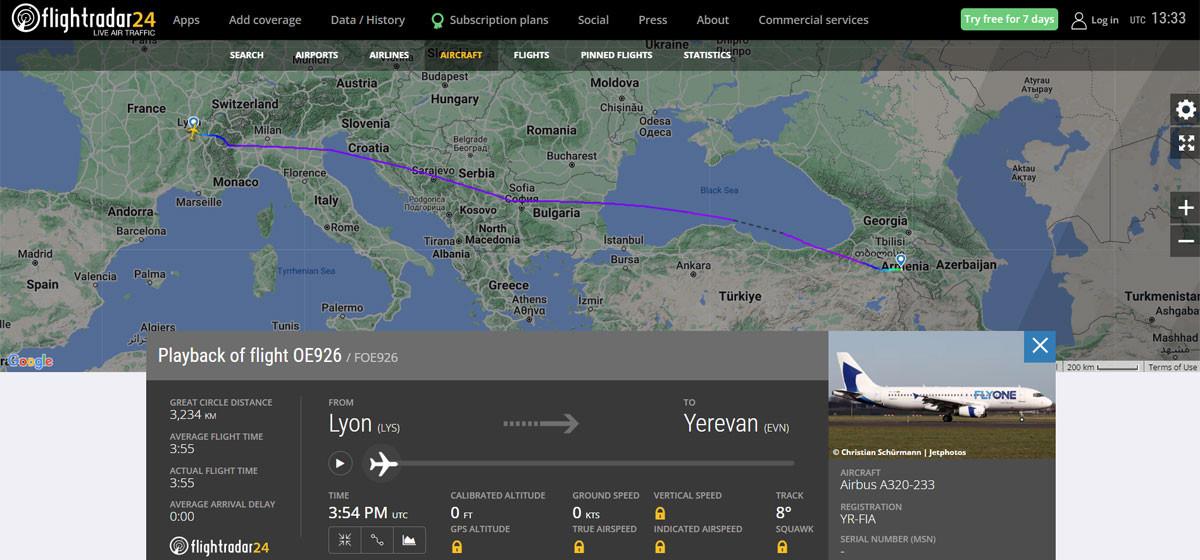
Task: Click the GPS altitude lock icon
Action: 457,547
